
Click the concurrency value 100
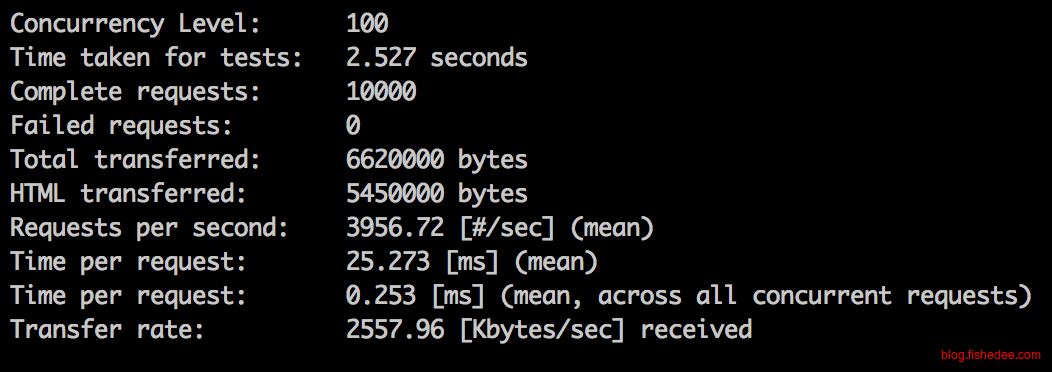[x=367, y=24]
